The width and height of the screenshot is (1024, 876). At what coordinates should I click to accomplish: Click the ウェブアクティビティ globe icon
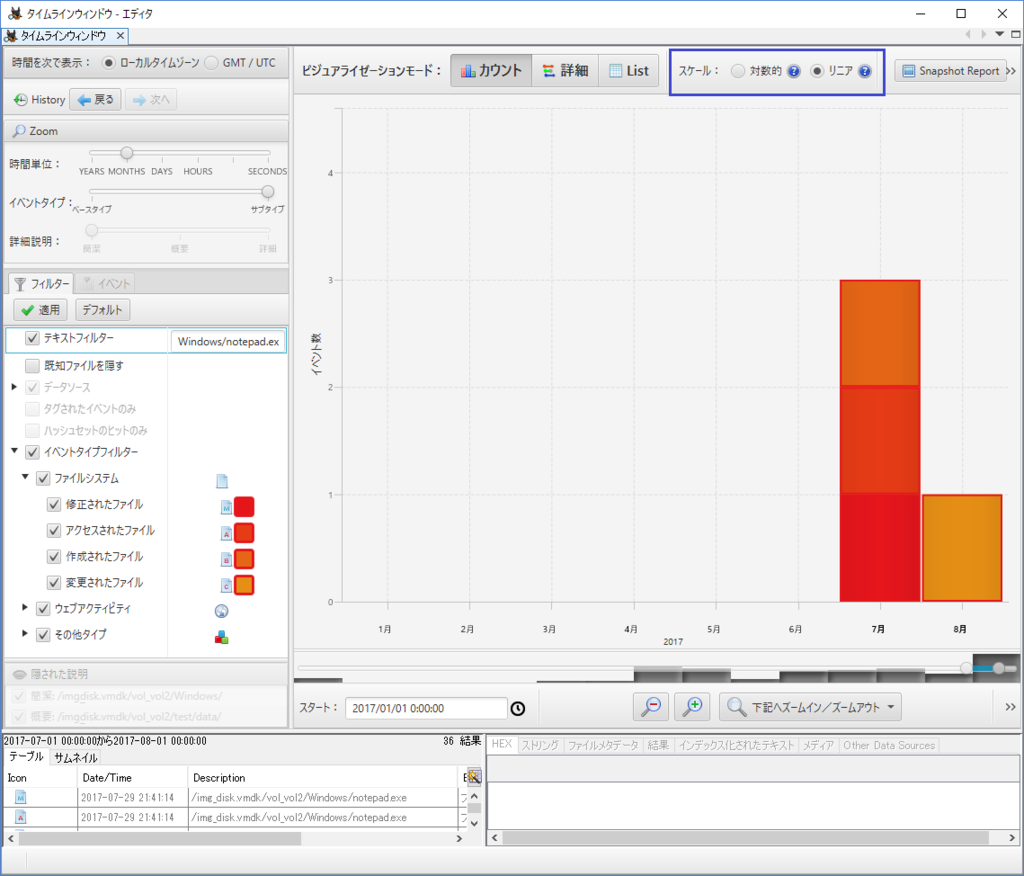tap(221, 611)
